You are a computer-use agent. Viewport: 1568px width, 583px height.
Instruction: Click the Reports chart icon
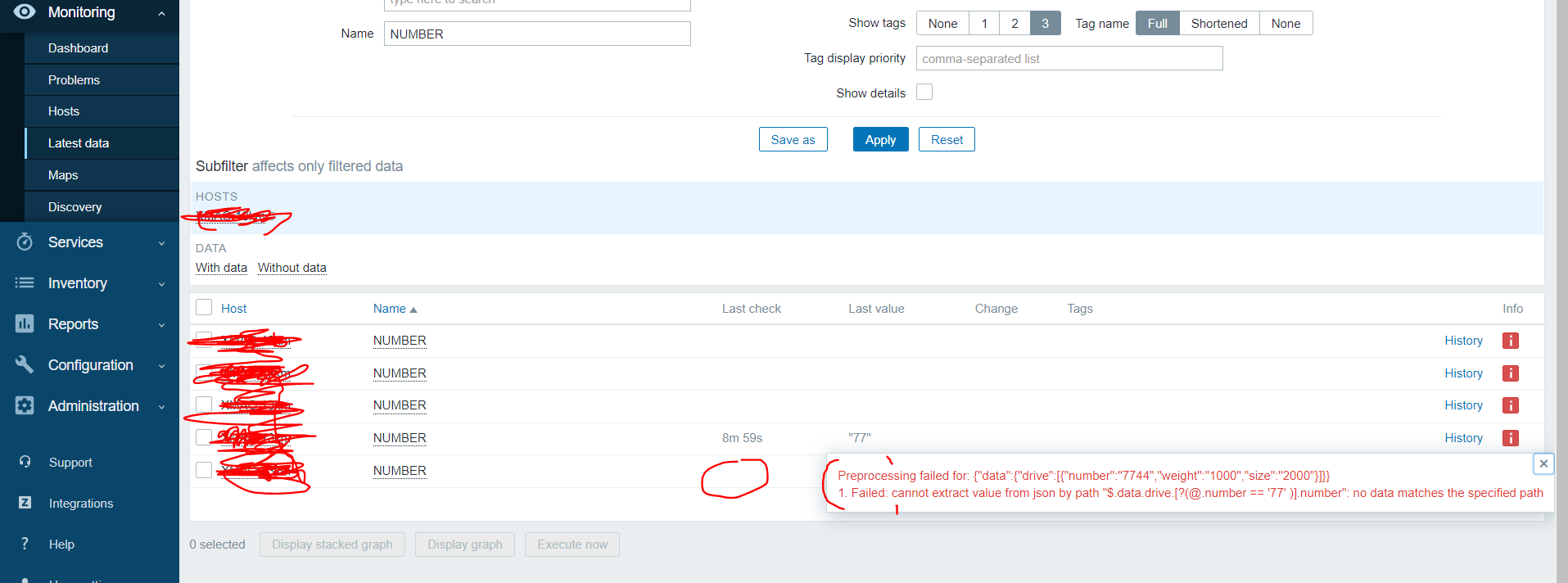click(x=25, y=323)
